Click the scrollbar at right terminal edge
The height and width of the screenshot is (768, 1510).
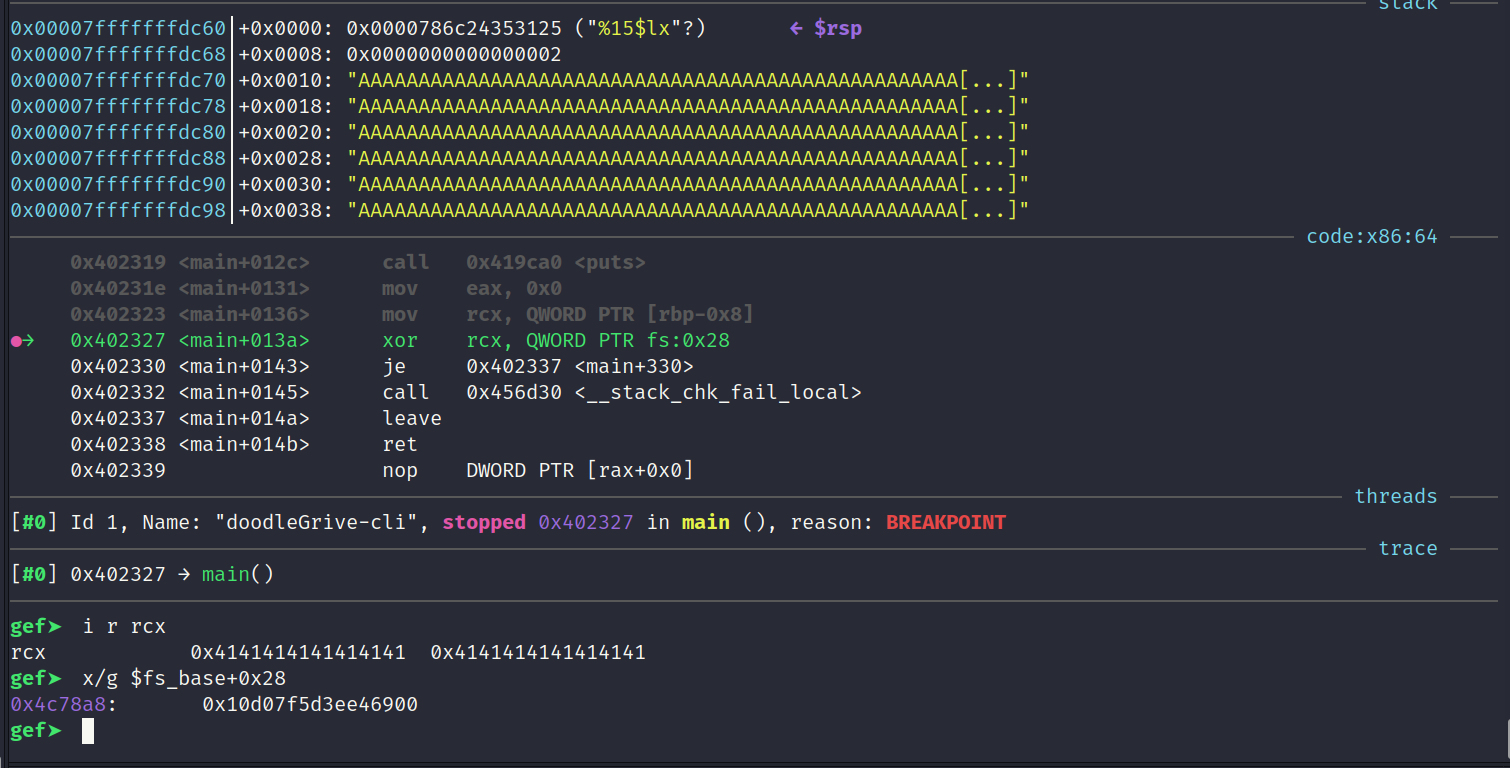1506,740
